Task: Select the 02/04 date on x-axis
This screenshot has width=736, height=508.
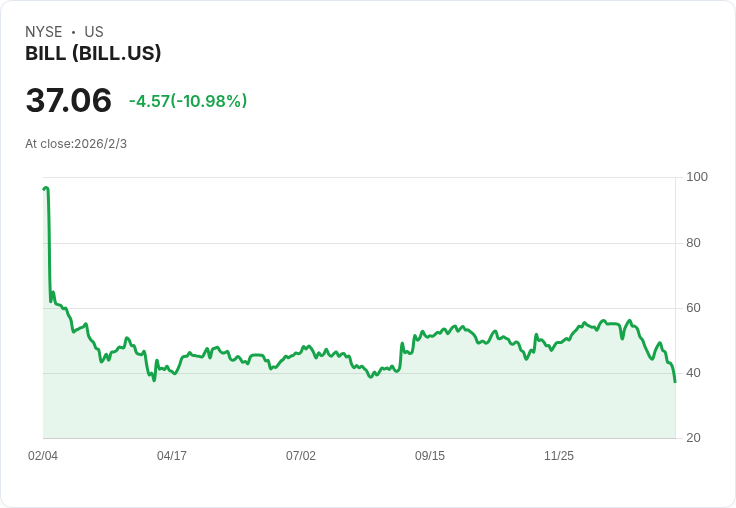Action: coord(43,456)
